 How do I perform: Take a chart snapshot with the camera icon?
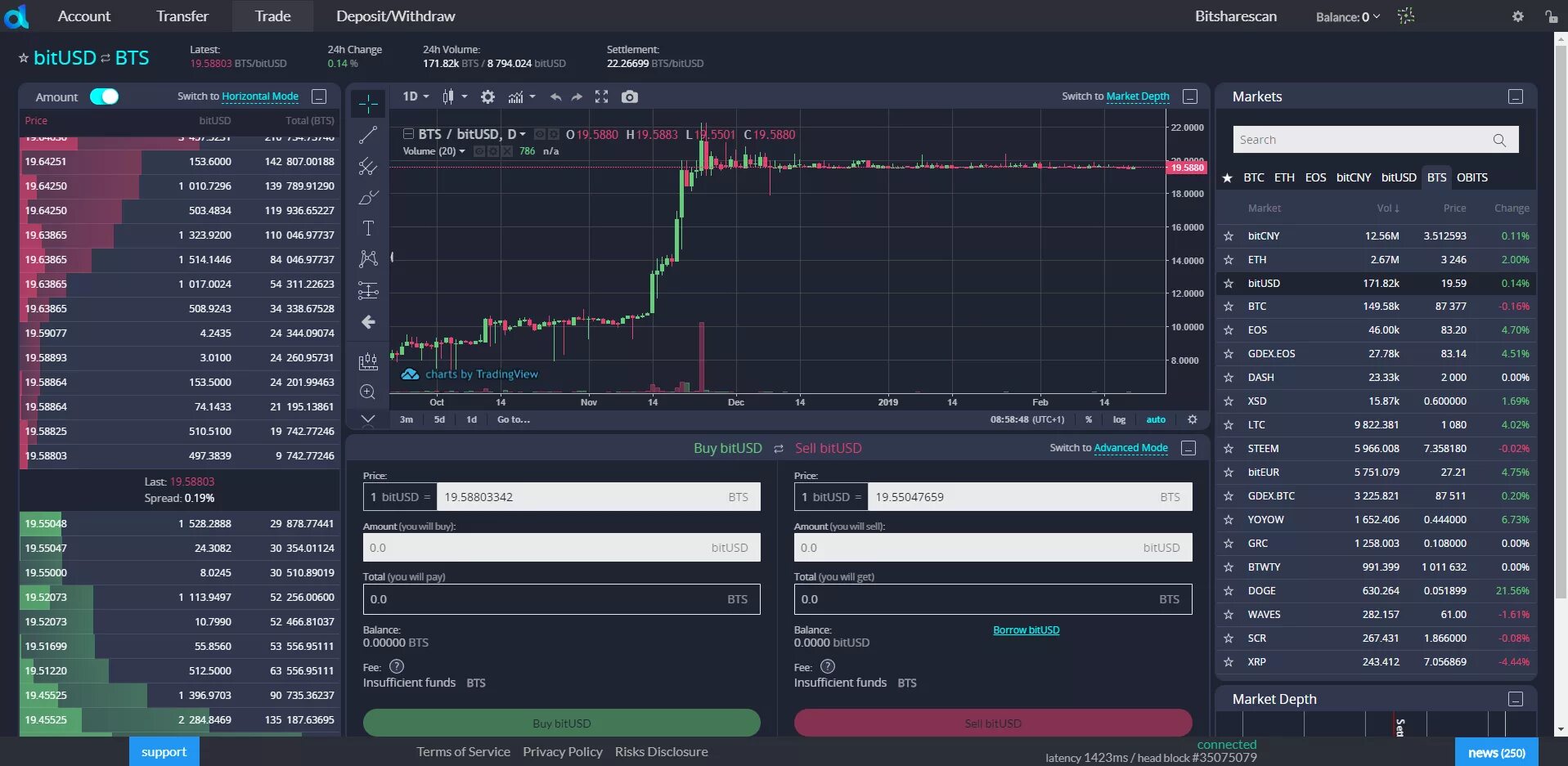[x=629, y=96]
